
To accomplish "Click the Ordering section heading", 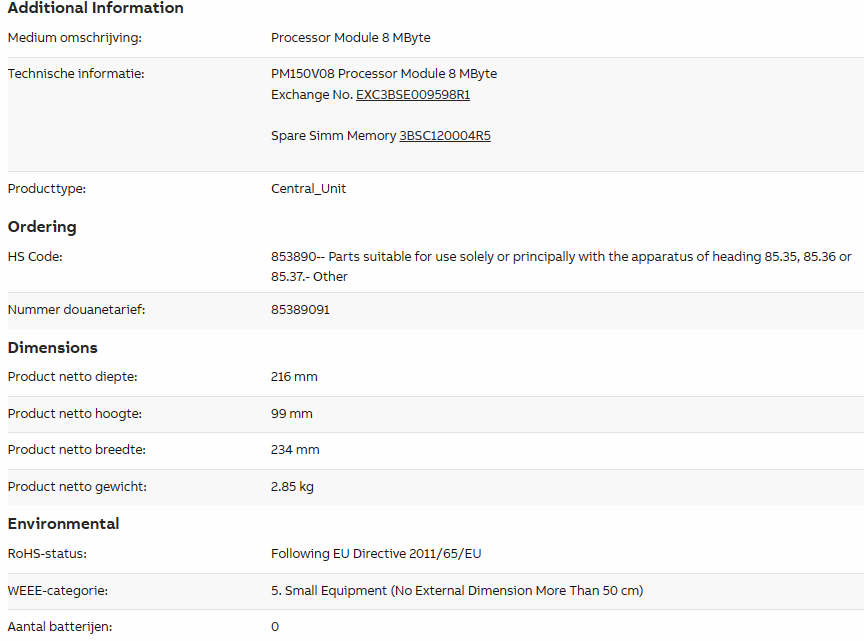I will point(42,227).
